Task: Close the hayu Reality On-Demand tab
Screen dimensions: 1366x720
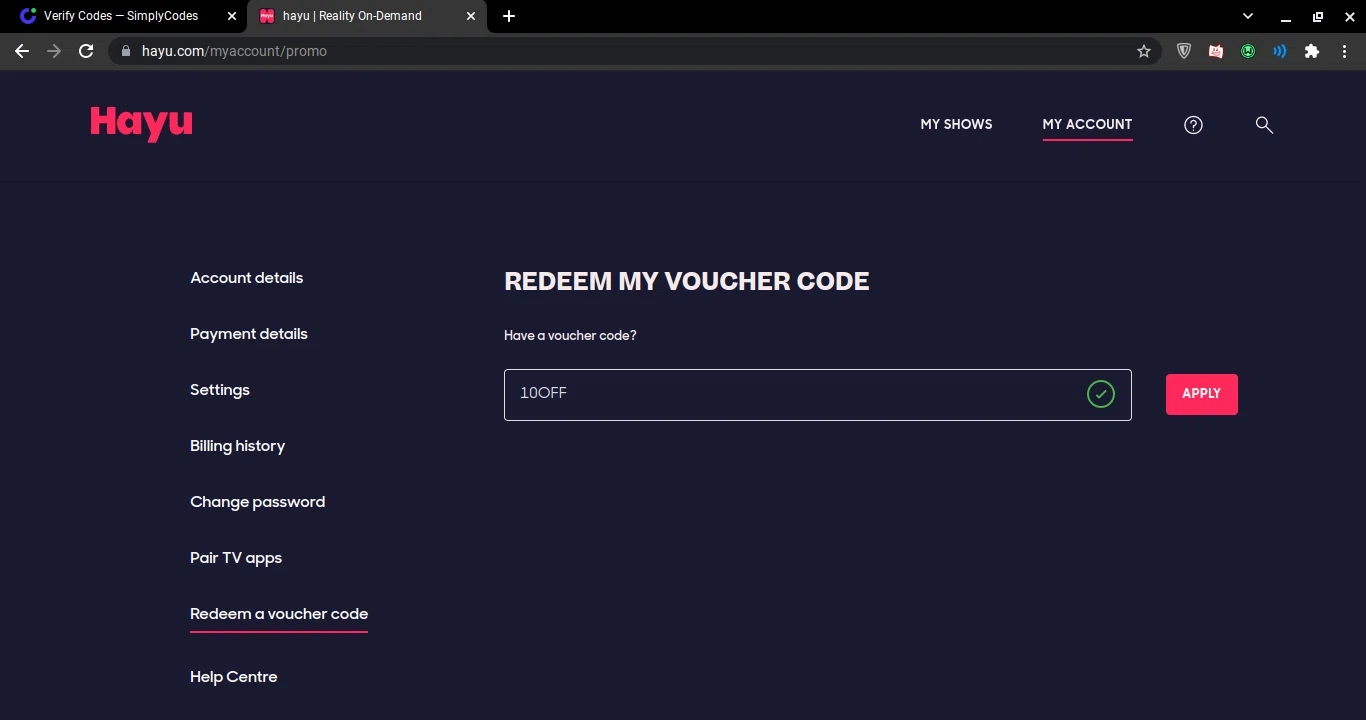Action: pyautogui.click(x=471, y=16)
